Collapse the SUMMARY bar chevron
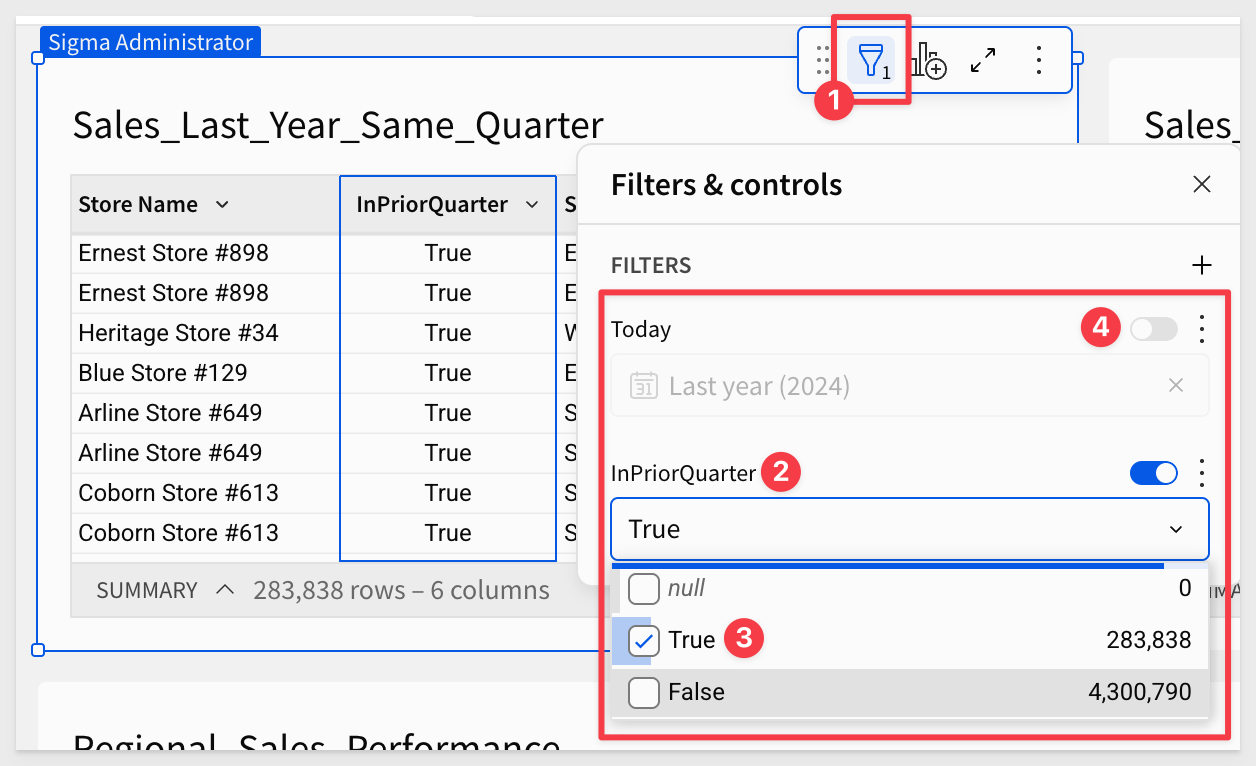The image size is (1256, 766). (225, 590)
